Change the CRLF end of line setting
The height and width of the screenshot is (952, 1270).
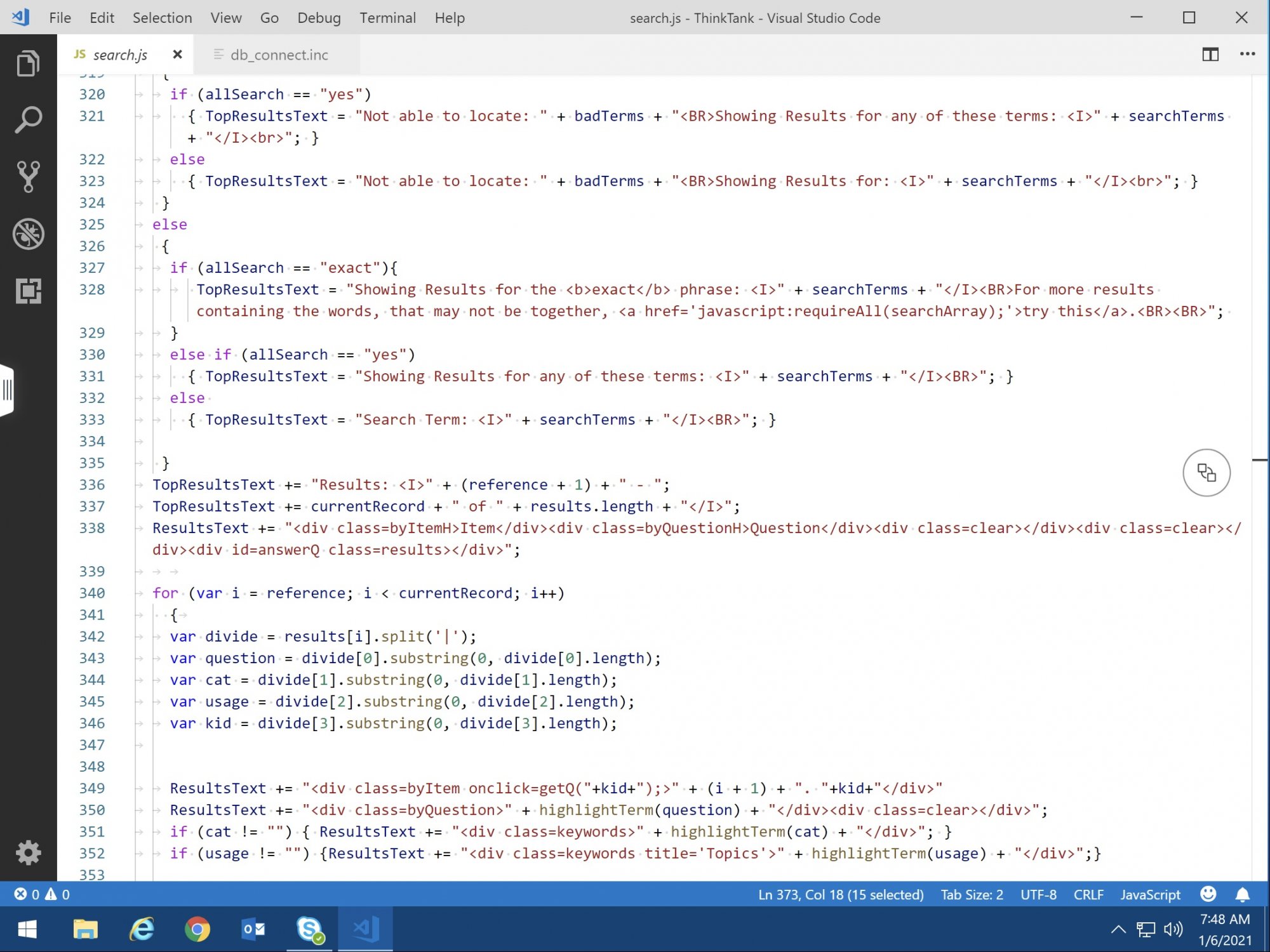[x=1088, y=894]
